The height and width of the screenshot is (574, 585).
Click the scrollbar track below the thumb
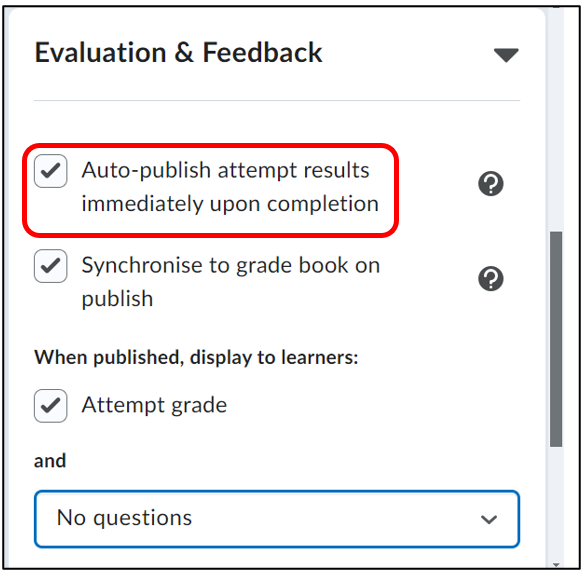click(x=556, y=504)
